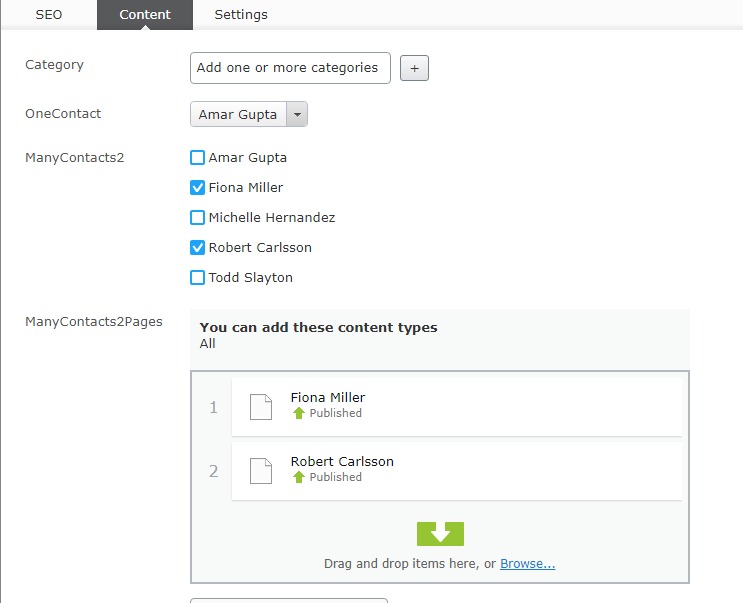Tick the Todd Slayton checkbox
Screen dimensions: 743x603
(198, 278)
